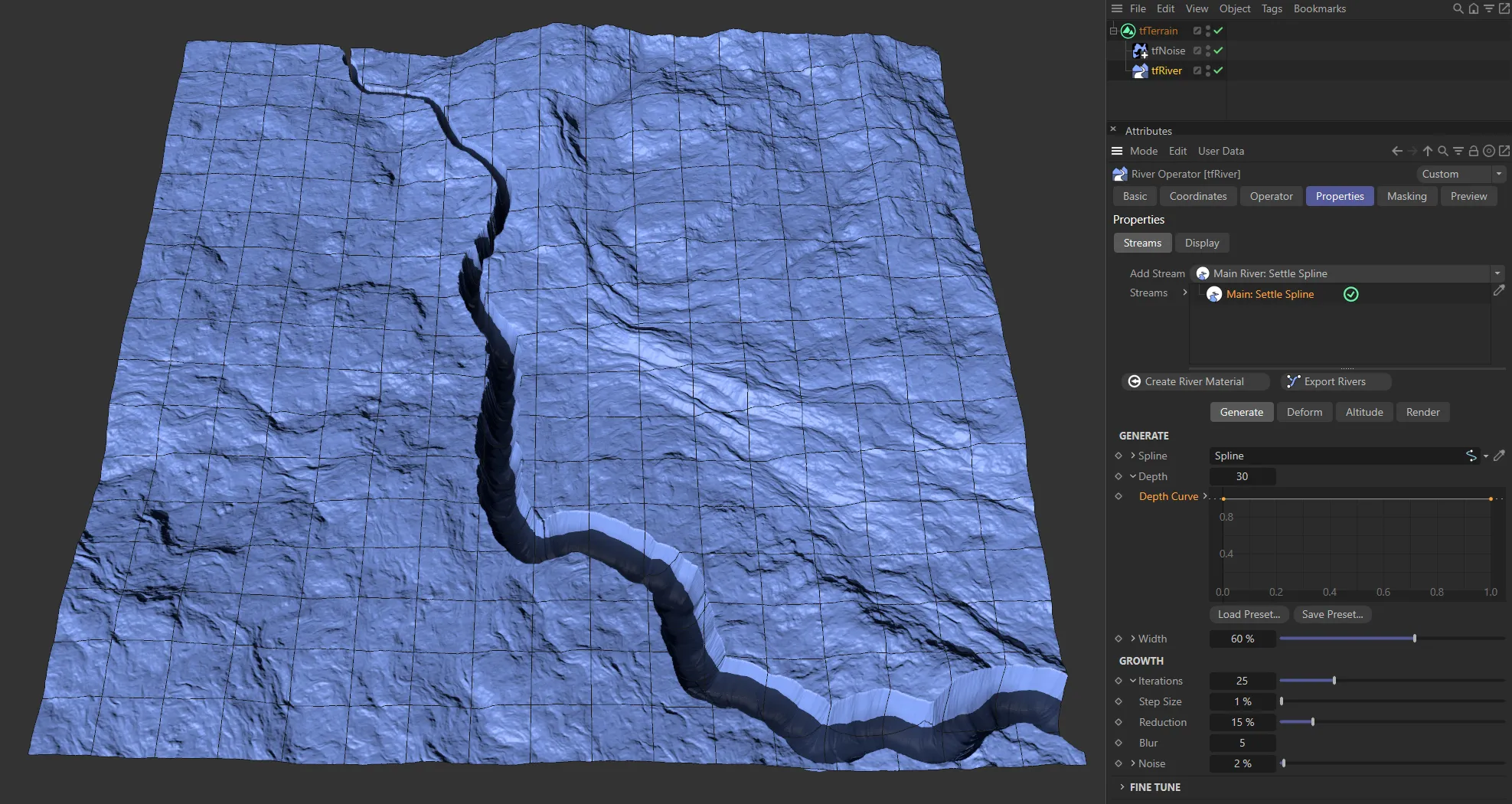Click the lock icon in Attributes toolbar
The height and width of the screenshot is (804, 1512).
pyautogui.click(x=1473, y=151)
